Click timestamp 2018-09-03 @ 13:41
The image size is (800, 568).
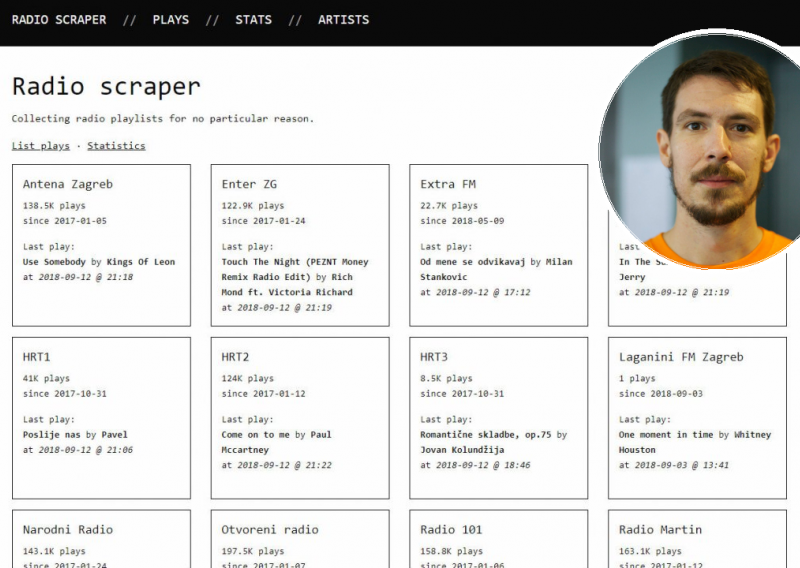click(682, 465)
